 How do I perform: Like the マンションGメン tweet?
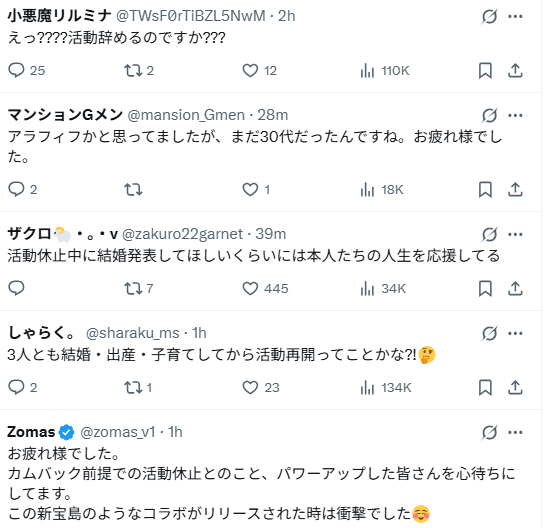[250, 190]
